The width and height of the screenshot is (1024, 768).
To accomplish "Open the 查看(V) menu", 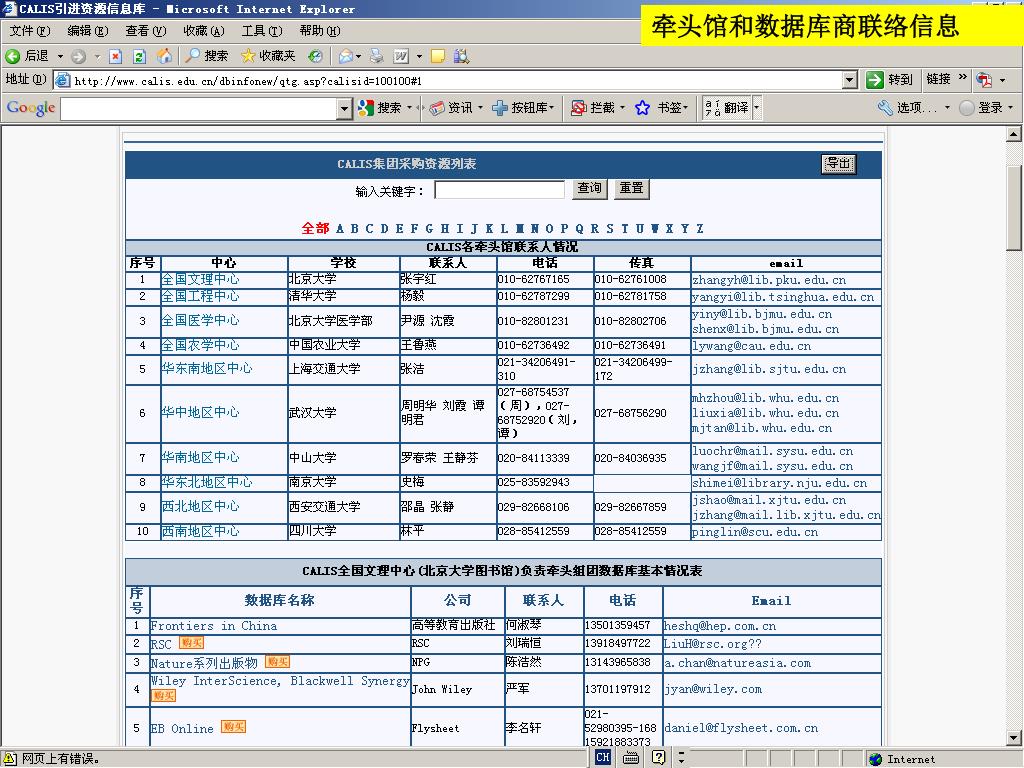I will (146, 31).
